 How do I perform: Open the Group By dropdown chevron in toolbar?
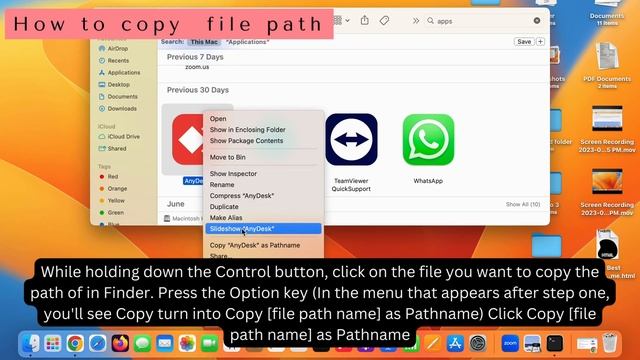tap(347, 20)
